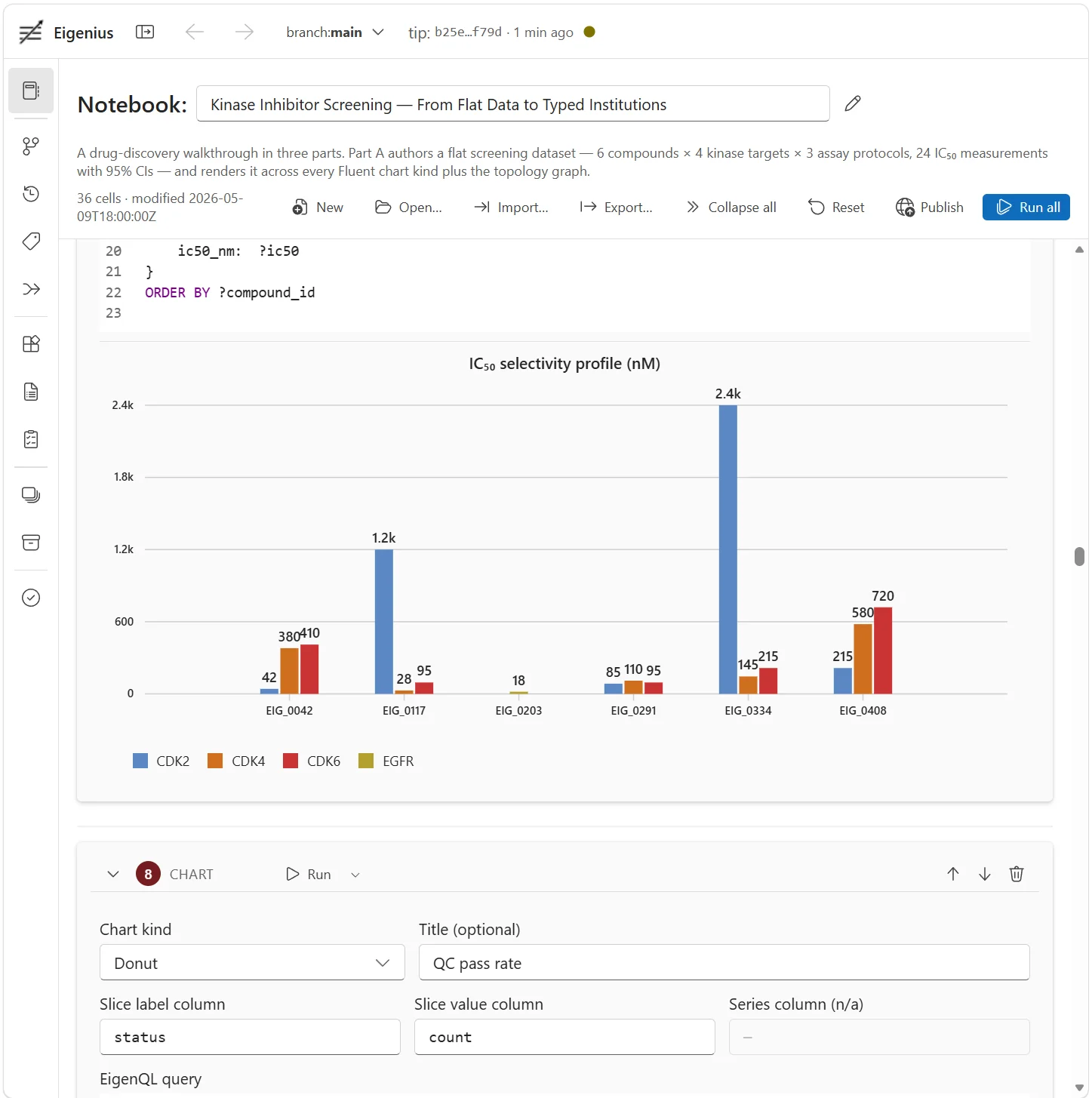The height and width of the screenshot is (1098, 1092).
Task: Open the checkmark circle sidebar icon
Action: (31, 598)
